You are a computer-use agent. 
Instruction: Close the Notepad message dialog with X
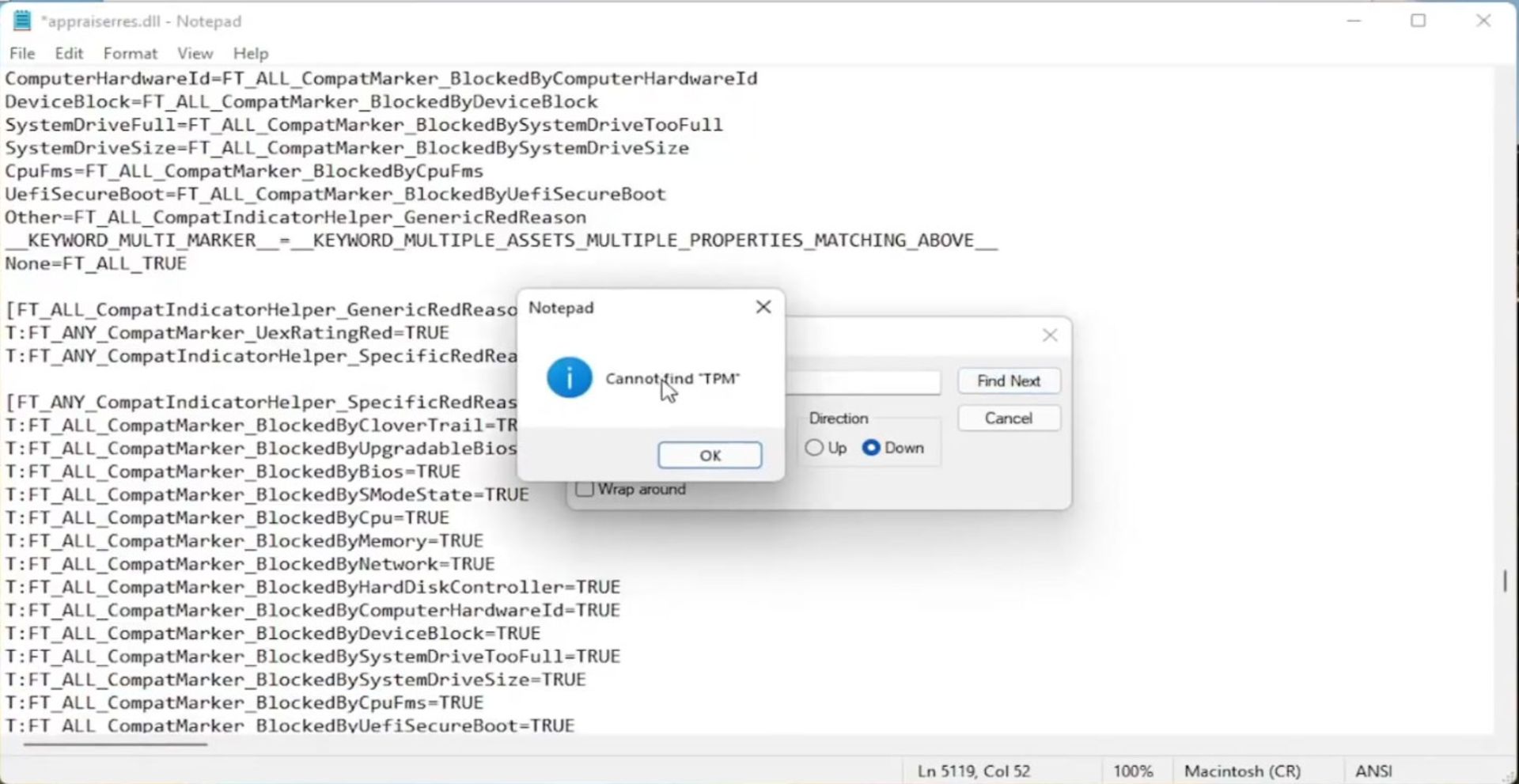coord(763,307)
